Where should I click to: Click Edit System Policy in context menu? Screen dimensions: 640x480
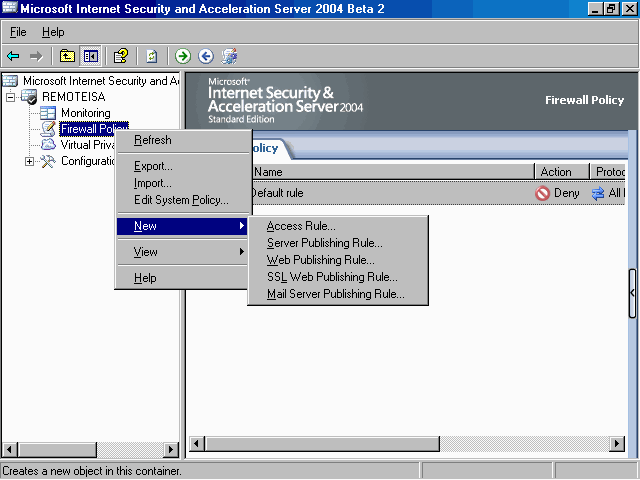pyautogui.click(x=181, y=200)
